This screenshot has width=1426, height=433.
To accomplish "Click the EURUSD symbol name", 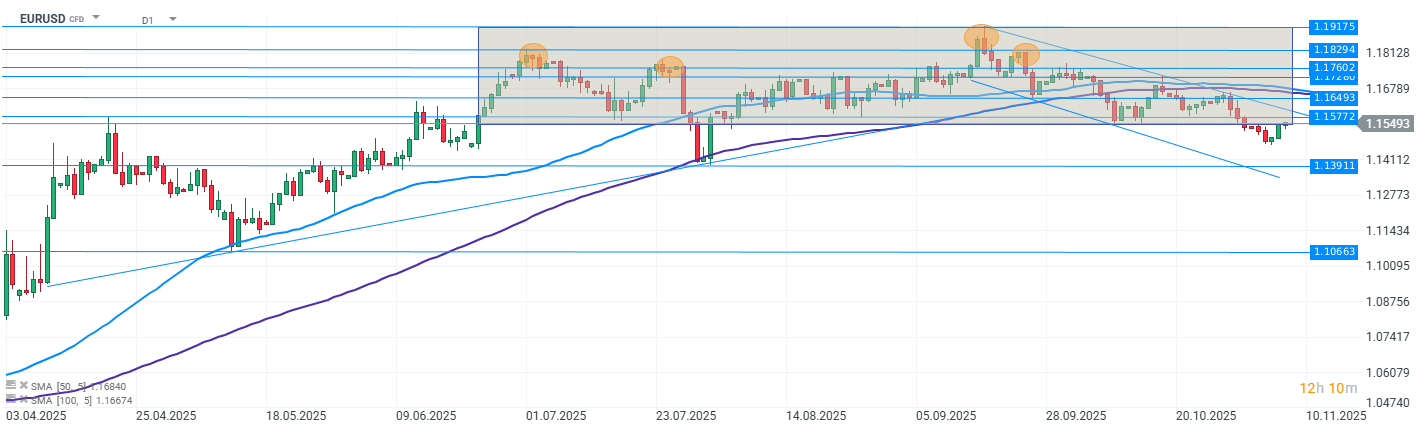I will coord(41,18).
